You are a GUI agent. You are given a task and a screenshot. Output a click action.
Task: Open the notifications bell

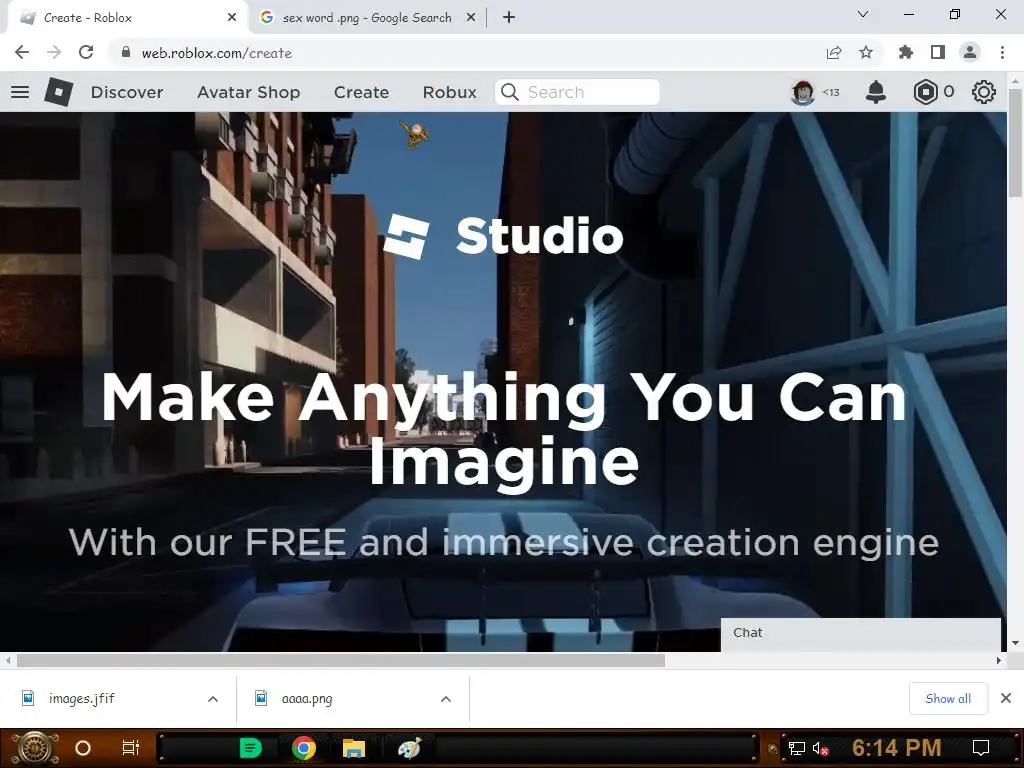tap(876, 92)
